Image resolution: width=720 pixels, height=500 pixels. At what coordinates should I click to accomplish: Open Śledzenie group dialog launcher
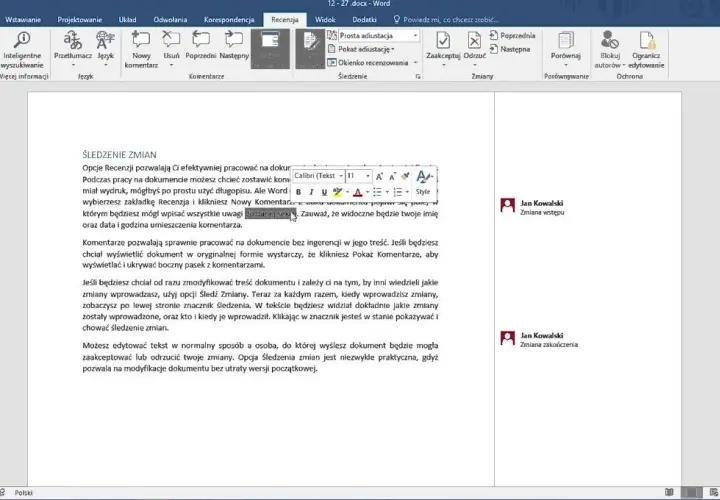tap(417, 76)
